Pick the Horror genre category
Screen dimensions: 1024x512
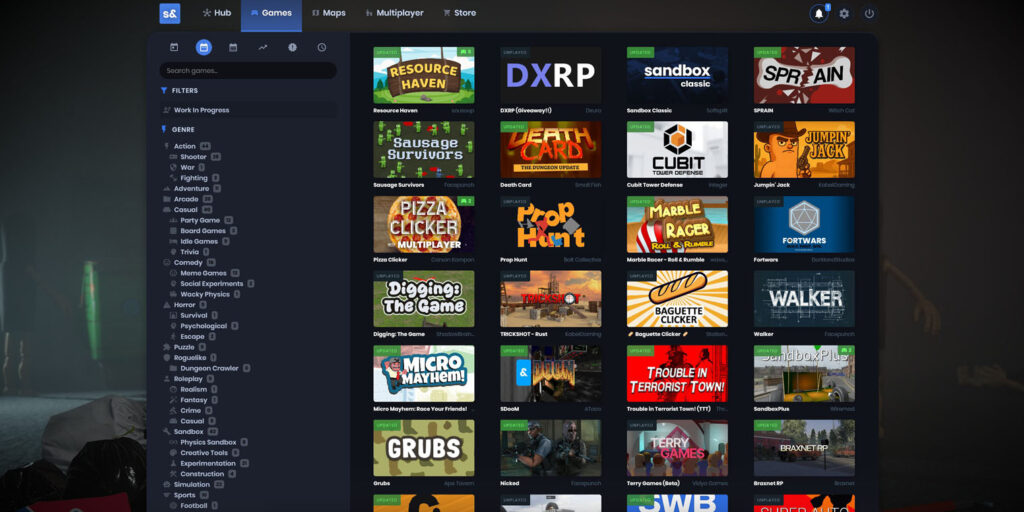click(184, 305)
